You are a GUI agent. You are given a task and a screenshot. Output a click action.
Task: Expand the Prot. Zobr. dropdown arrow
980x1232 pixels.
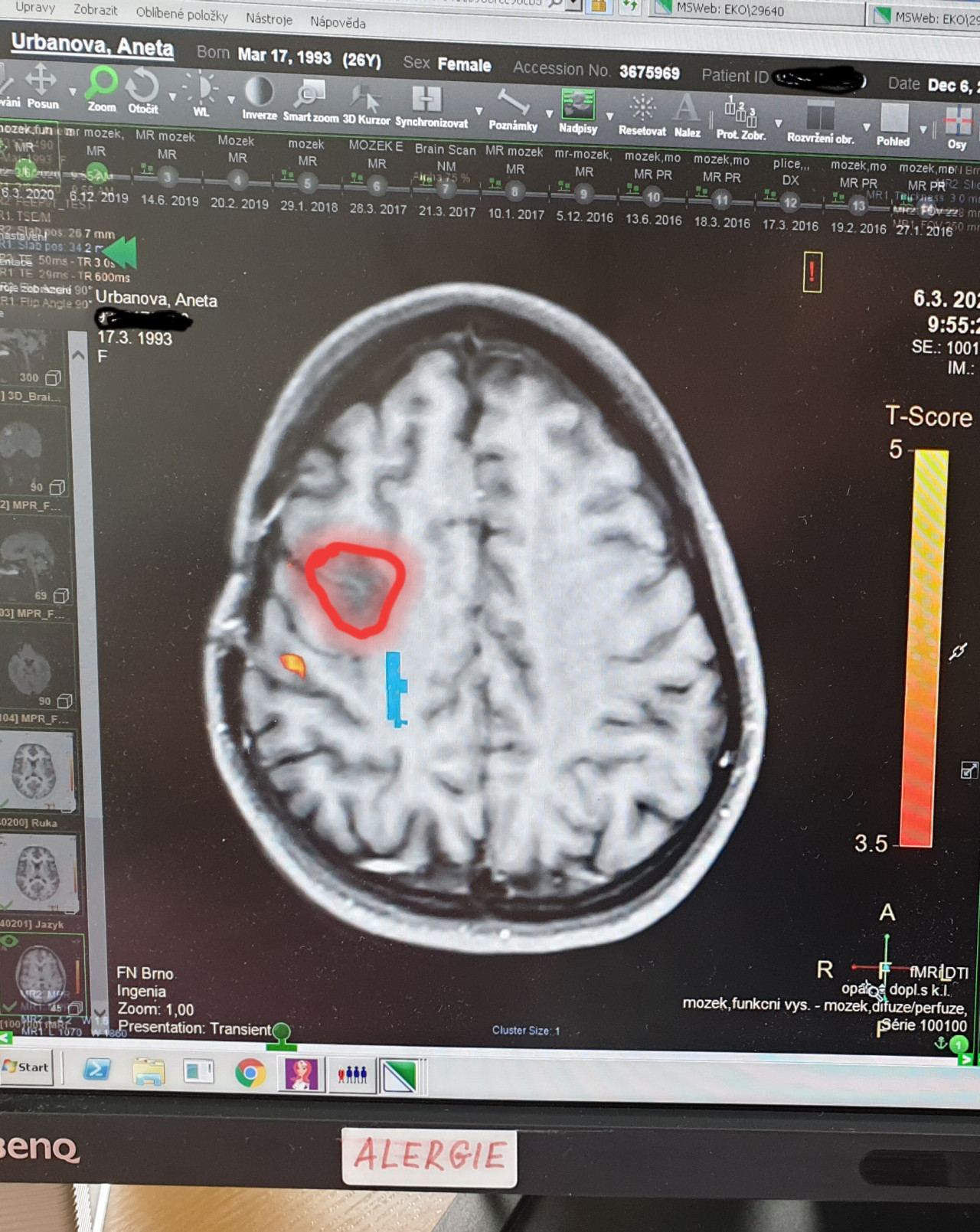point(778,123)
